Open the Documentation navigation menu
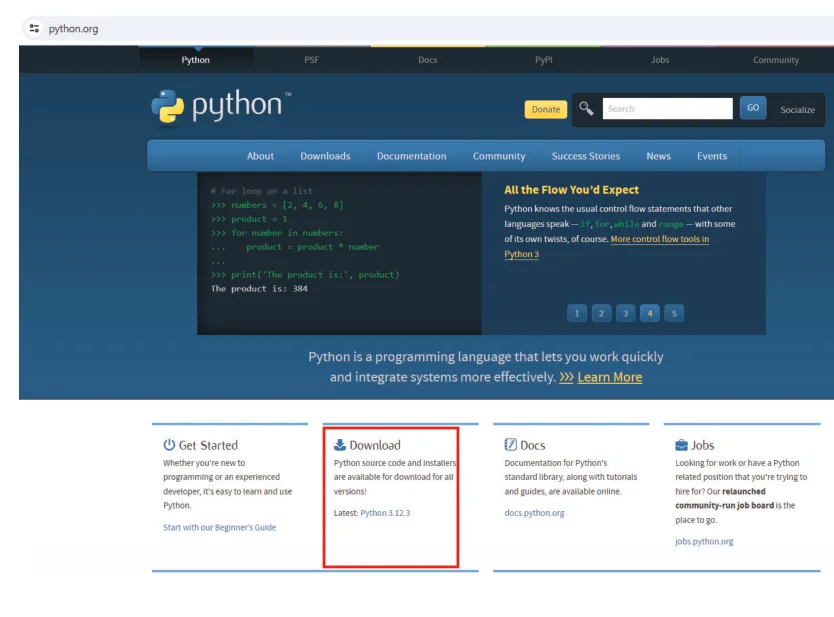The image size is (834, 617). pyautogui.click(x=412, y=156)
